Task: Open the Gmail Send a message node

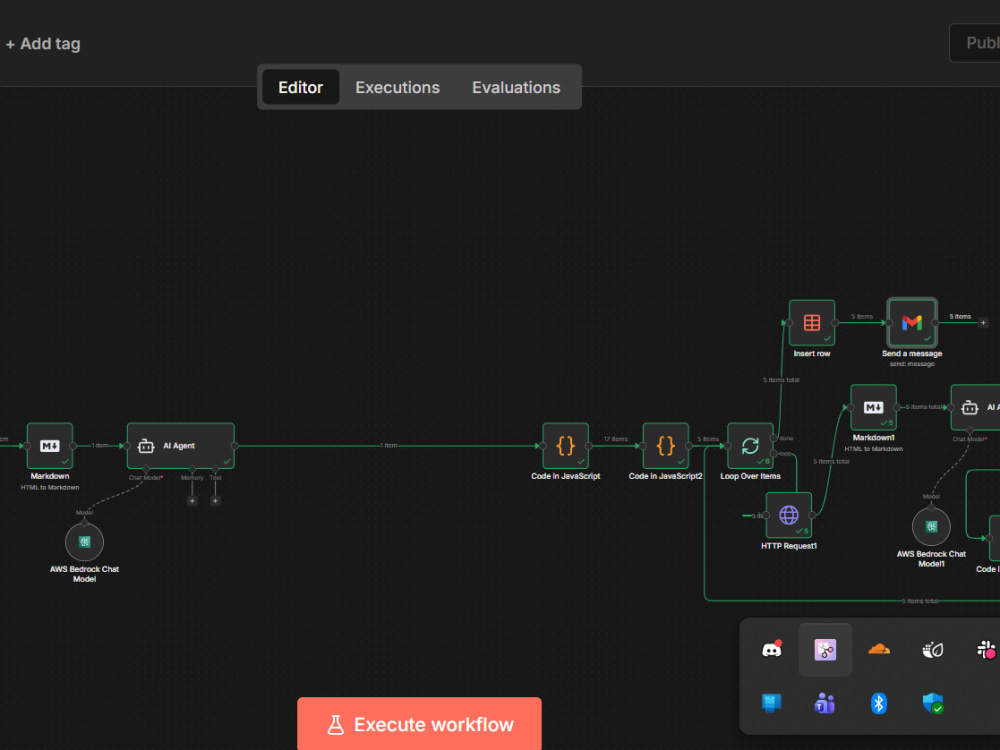Action: pos(912,323)
